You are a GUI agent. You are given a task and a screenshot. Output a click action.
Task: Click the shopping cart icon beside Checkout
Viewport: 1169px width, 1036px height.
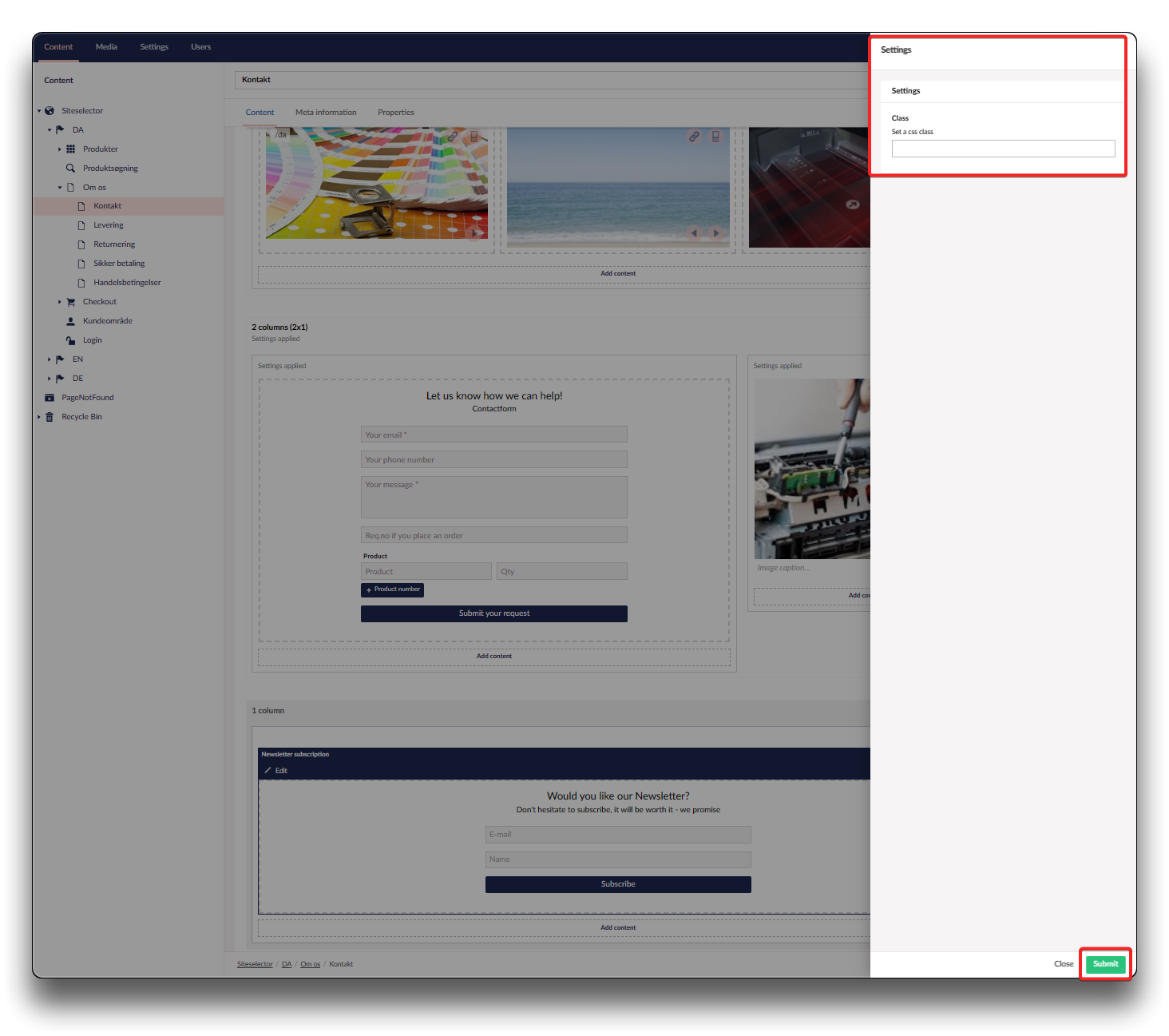point(70,302)
